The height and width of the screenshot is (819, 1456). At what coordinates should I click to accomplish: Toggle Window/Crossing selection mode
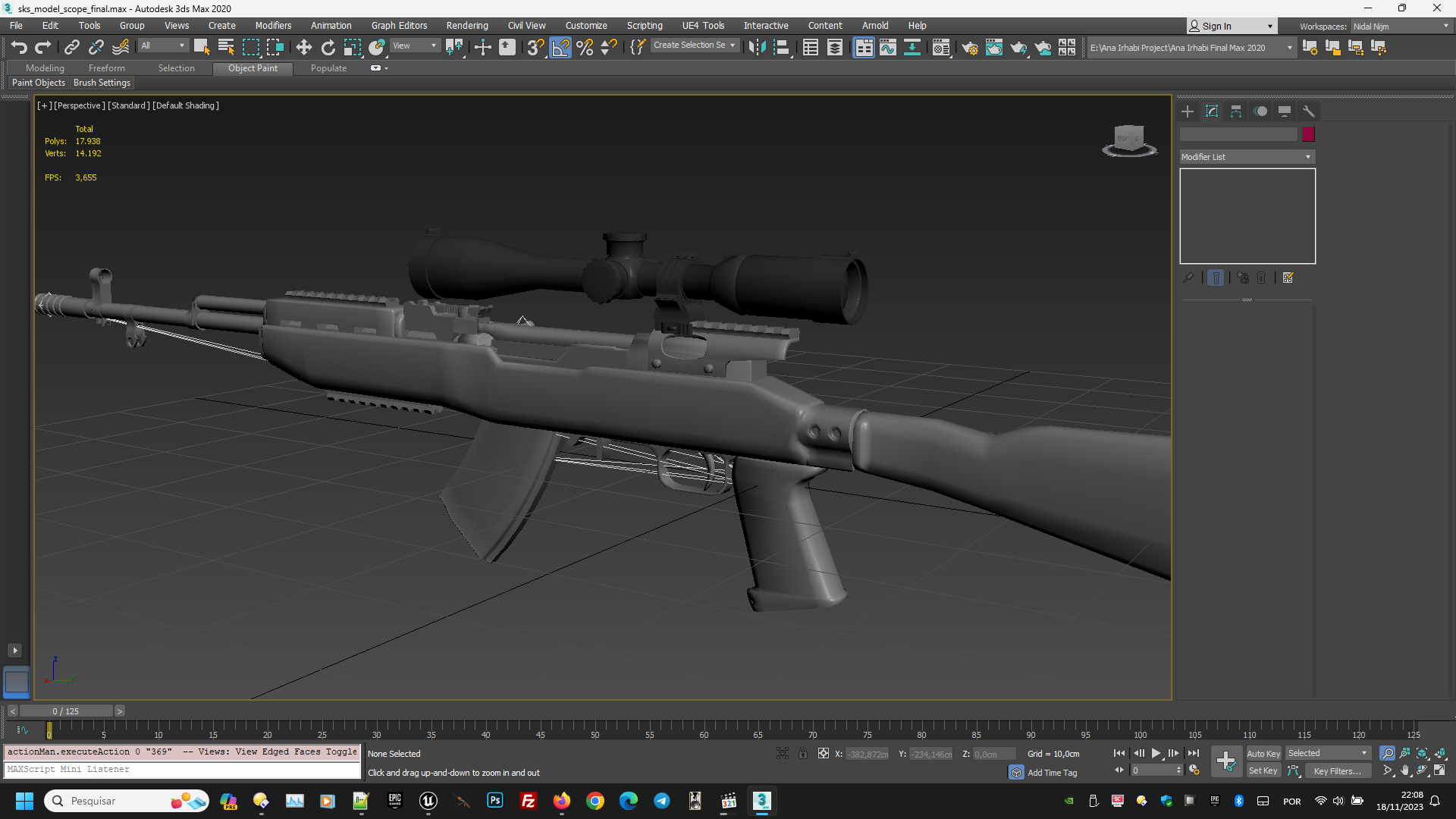point(275,47)
